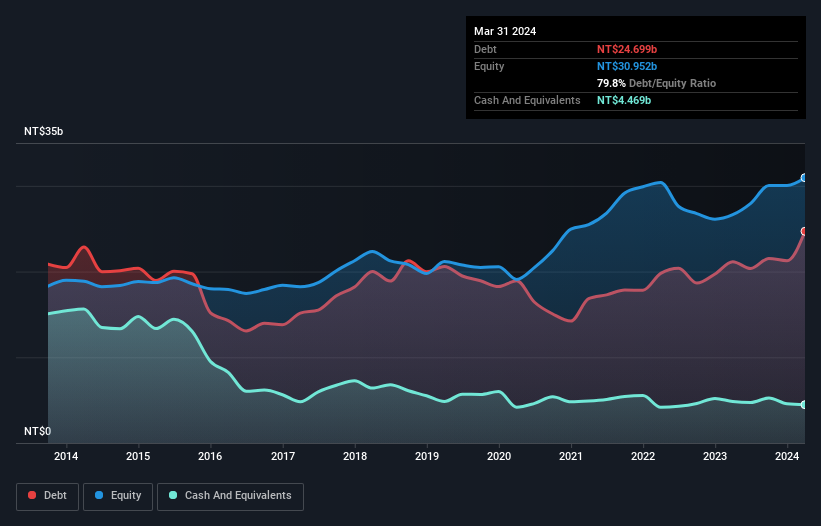Click the Equity label in tooltip
This screenshot has width=821, height=526.
[489, 66]
